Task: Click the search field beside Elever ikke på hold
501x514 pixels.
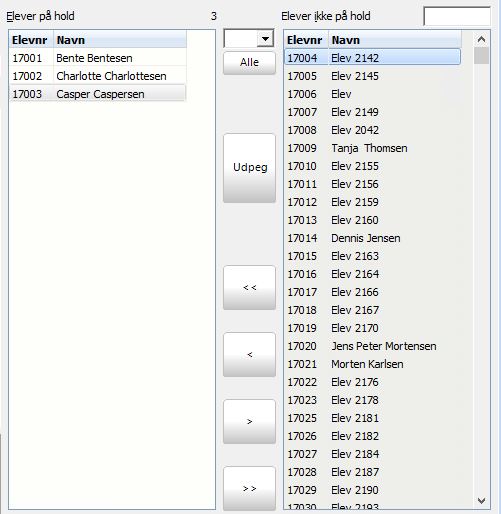Action: tap(457, 16)
